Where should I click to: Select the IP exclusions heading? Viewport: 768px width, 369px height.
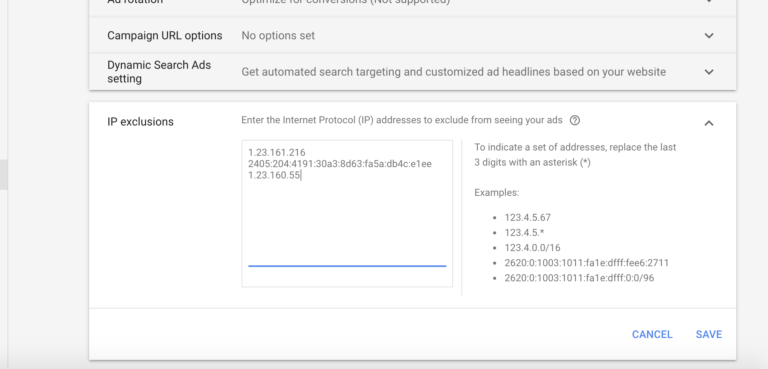tap(140, 122)
